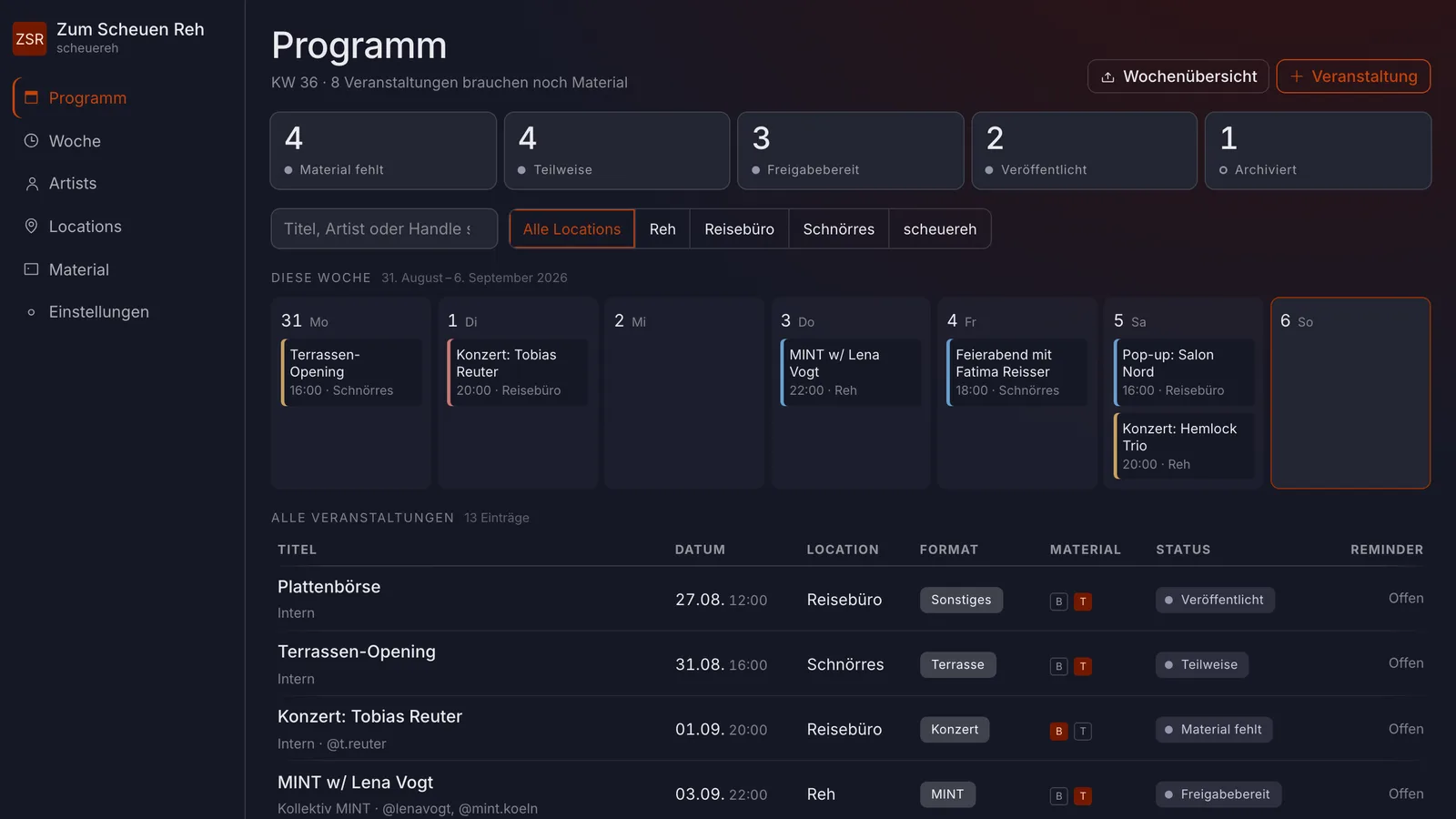Select the Material fehlt stat card

tap(383, 151)
